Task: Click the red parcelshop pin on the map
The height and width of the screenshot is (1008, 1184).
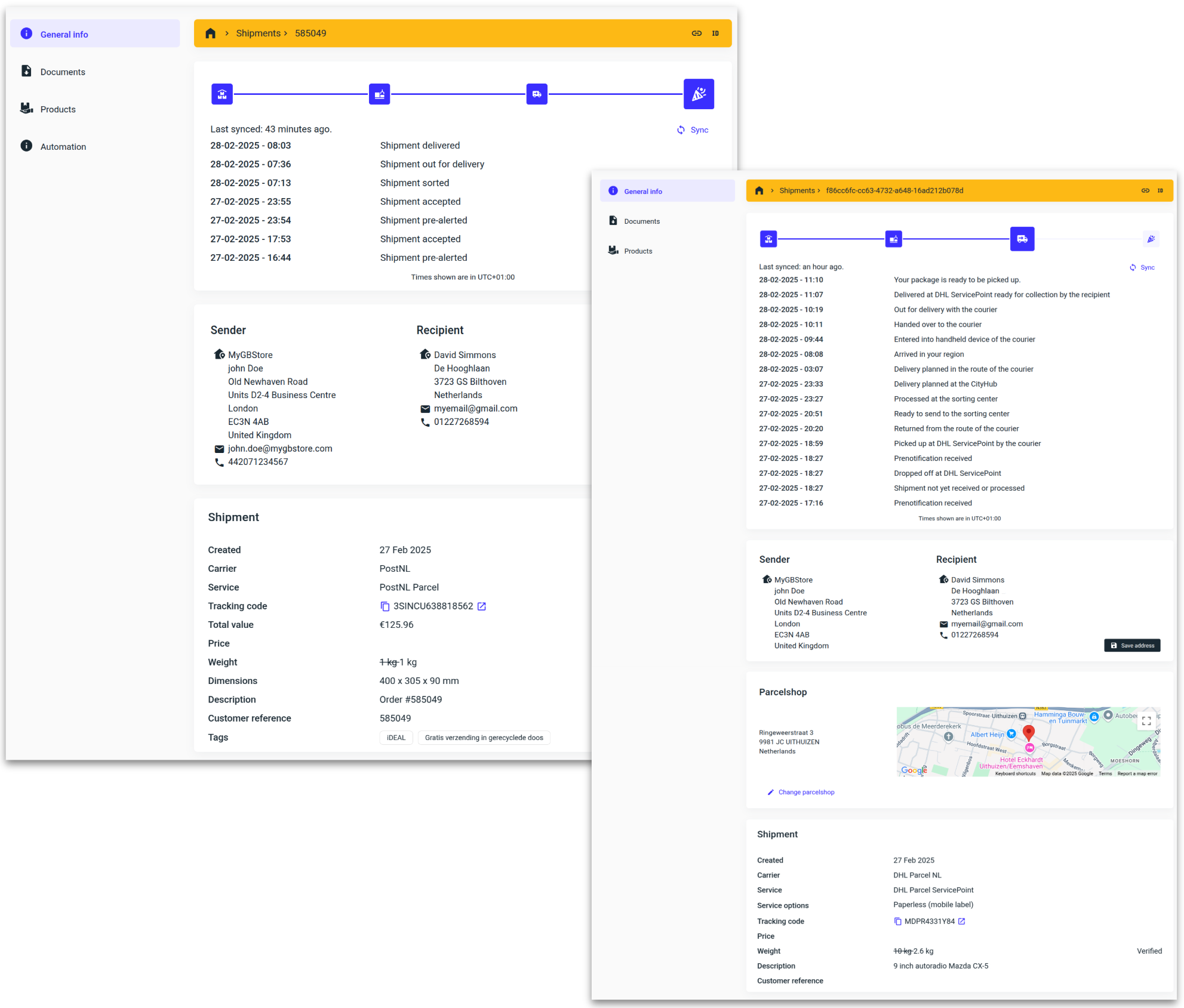Action: (x=1028, y=732)
